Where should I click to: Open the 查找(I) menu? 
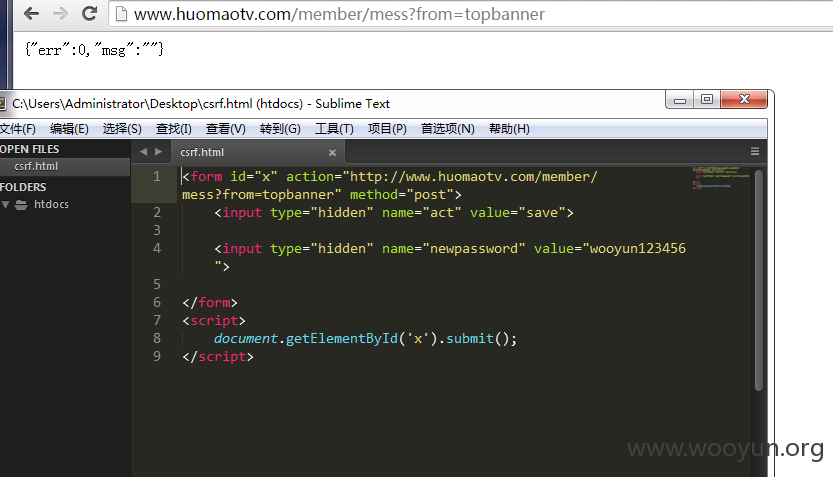pyautogui.click(x=173, y=129)
